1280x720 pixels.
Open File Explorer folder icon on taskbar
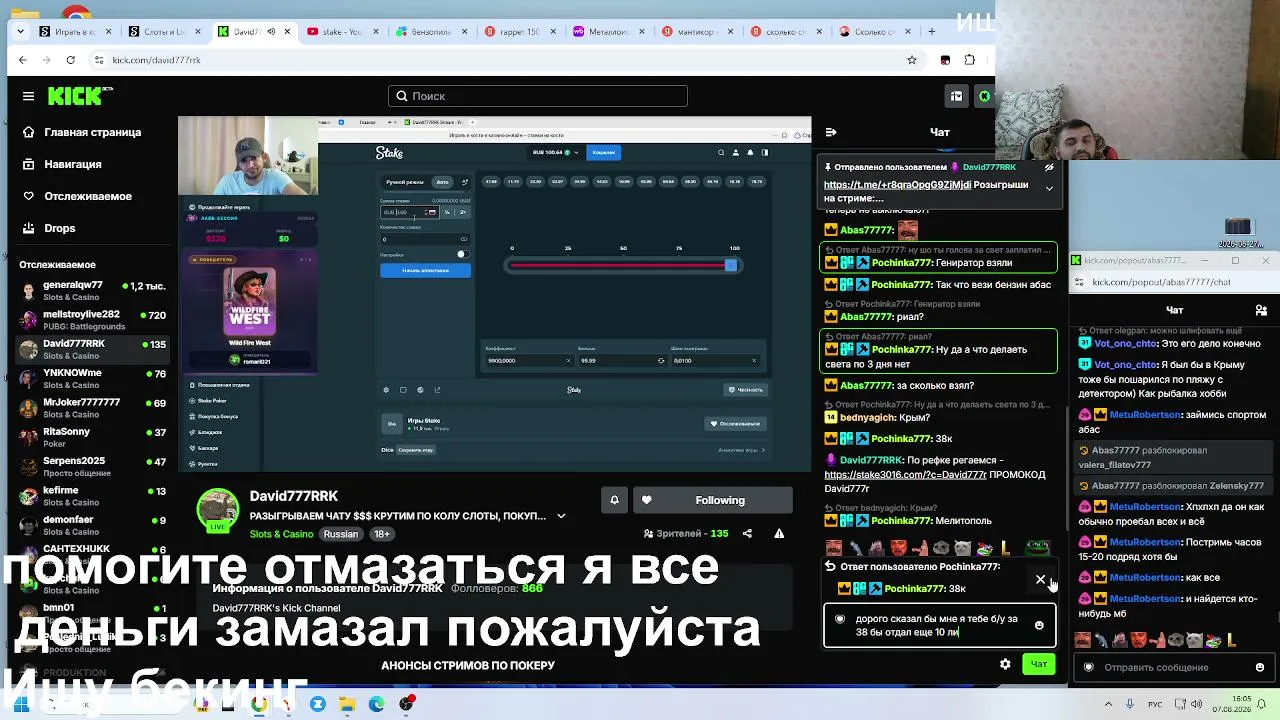(347, 704)
